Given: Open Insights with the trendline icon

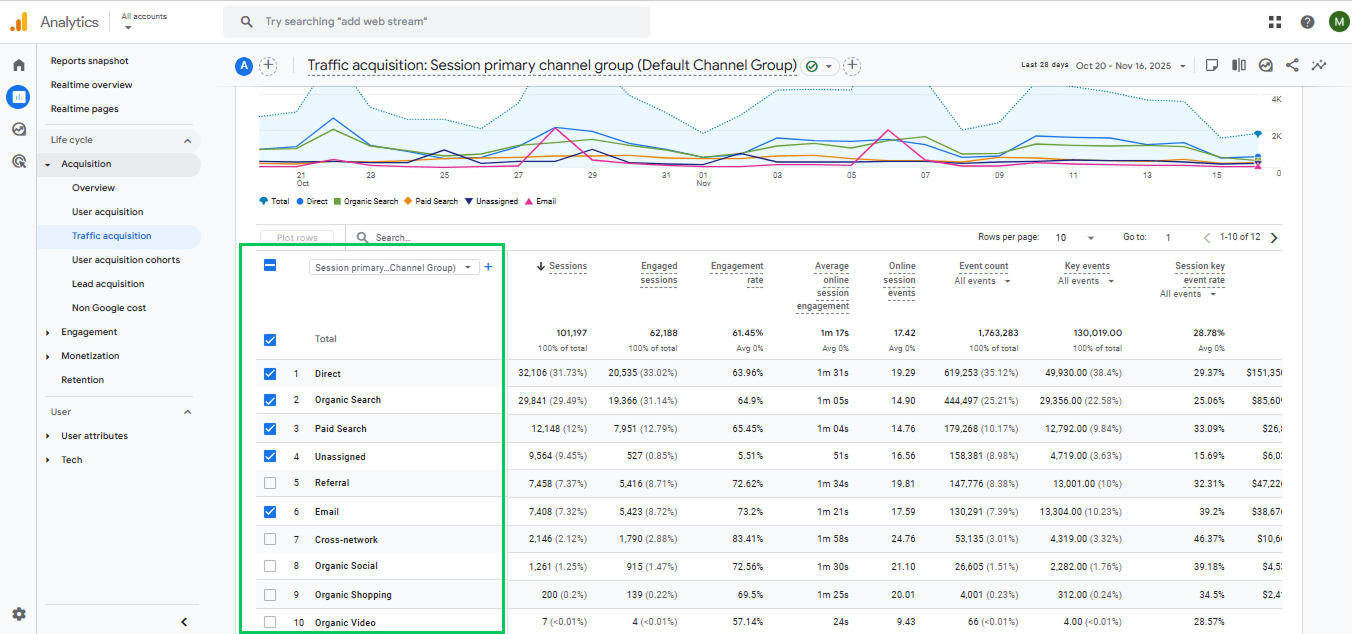Looking at the screenshot, I should pos(1319,64).
